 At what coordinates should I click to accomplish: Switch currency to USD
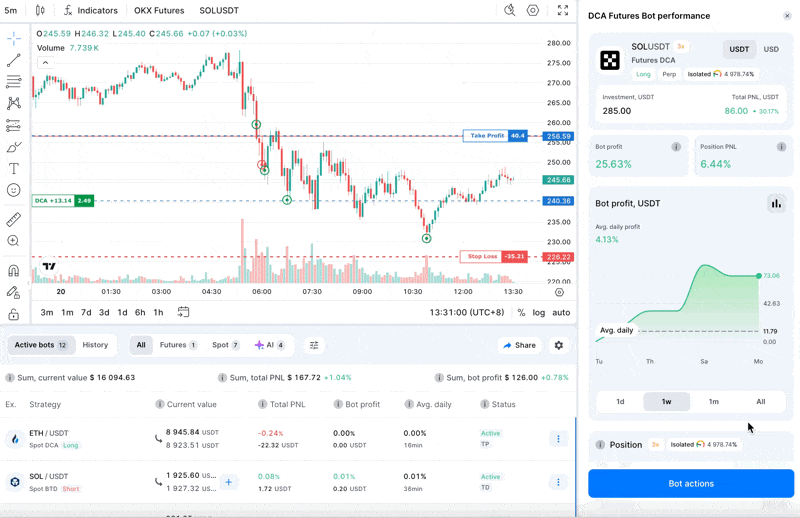tap(771, 49)
